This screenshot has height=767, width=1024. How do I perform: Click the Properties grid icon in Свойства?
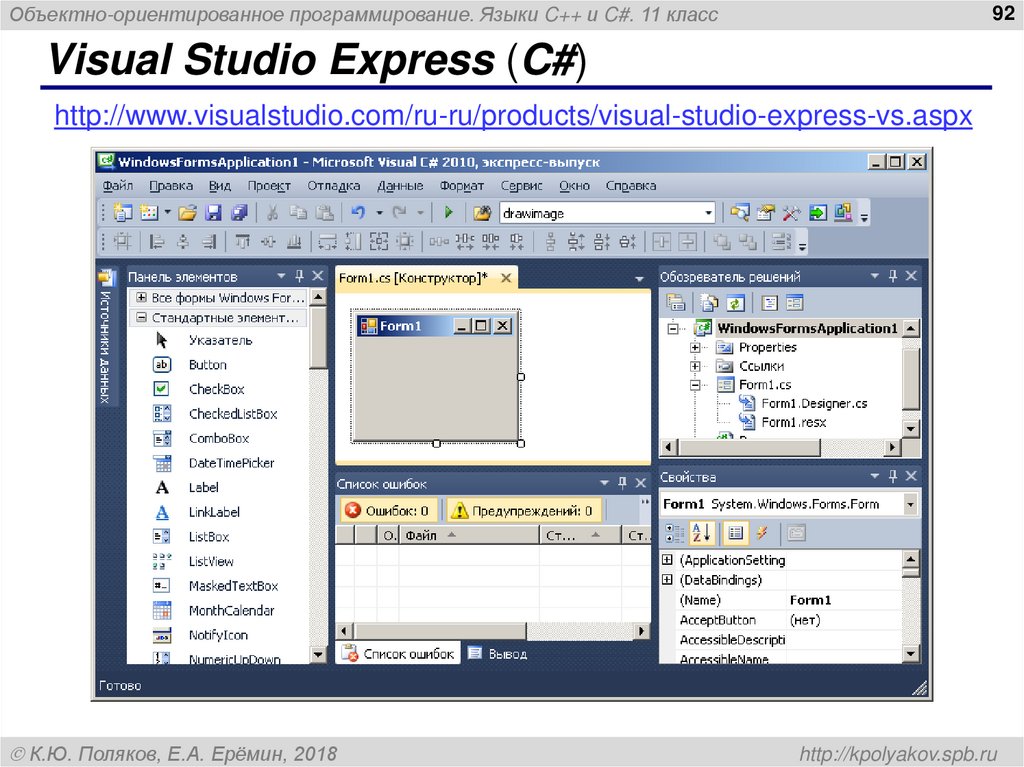coord(735,534)
